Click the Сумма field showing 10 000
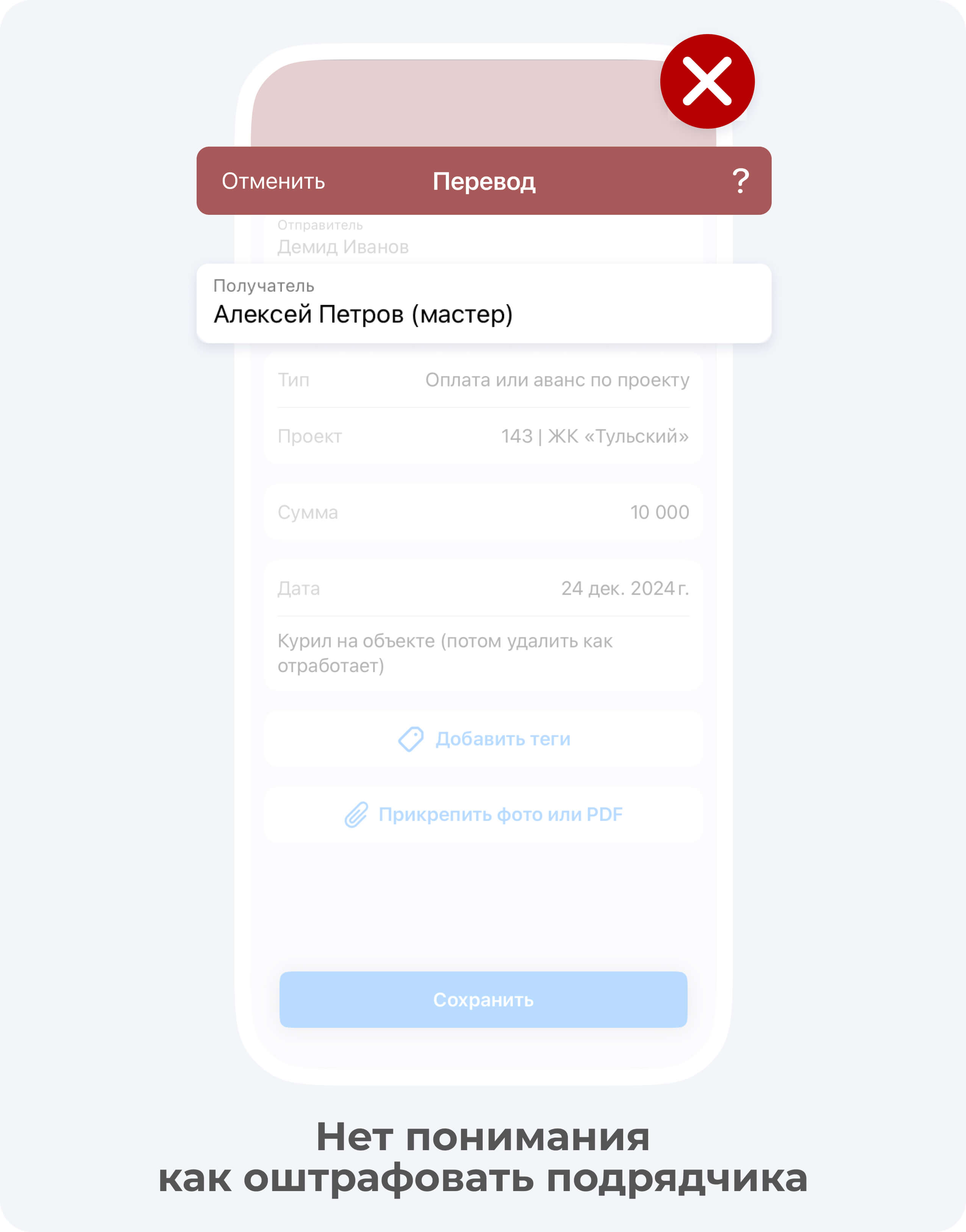The height and width of the screenshot is (1232, 966). pyautogui.click(x=483, y=512)
